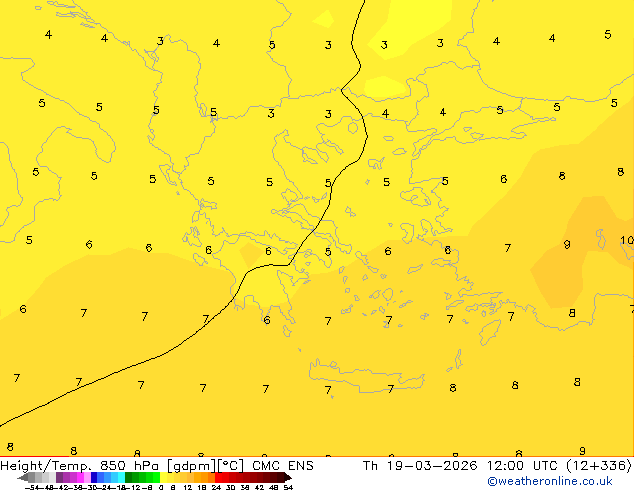Select the "850 hPa" pressure level text

(x=129, y=466)
